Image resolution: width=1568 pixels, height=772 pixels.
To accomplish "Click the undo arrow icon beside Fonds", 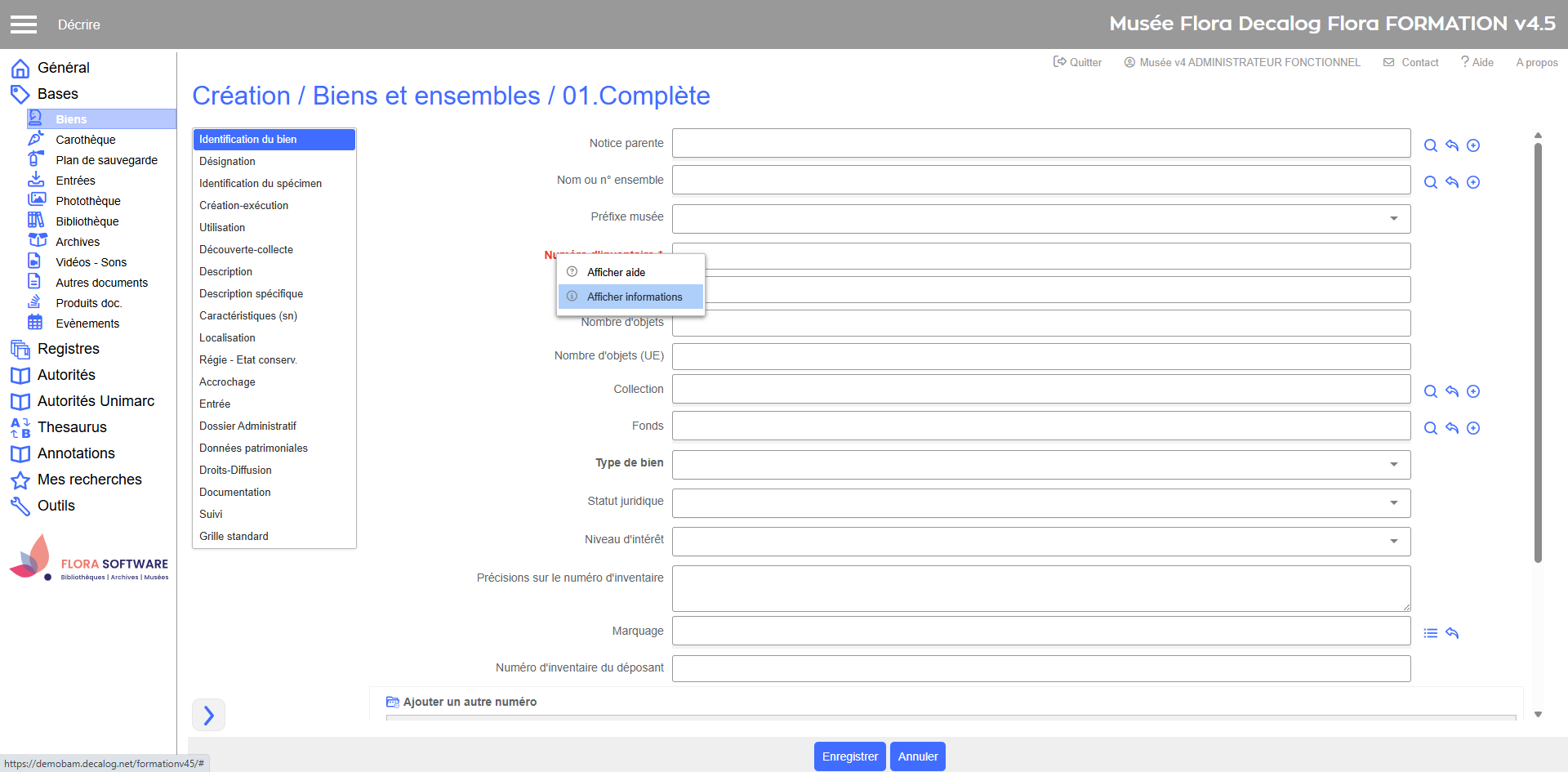I will coord(1451,428).
